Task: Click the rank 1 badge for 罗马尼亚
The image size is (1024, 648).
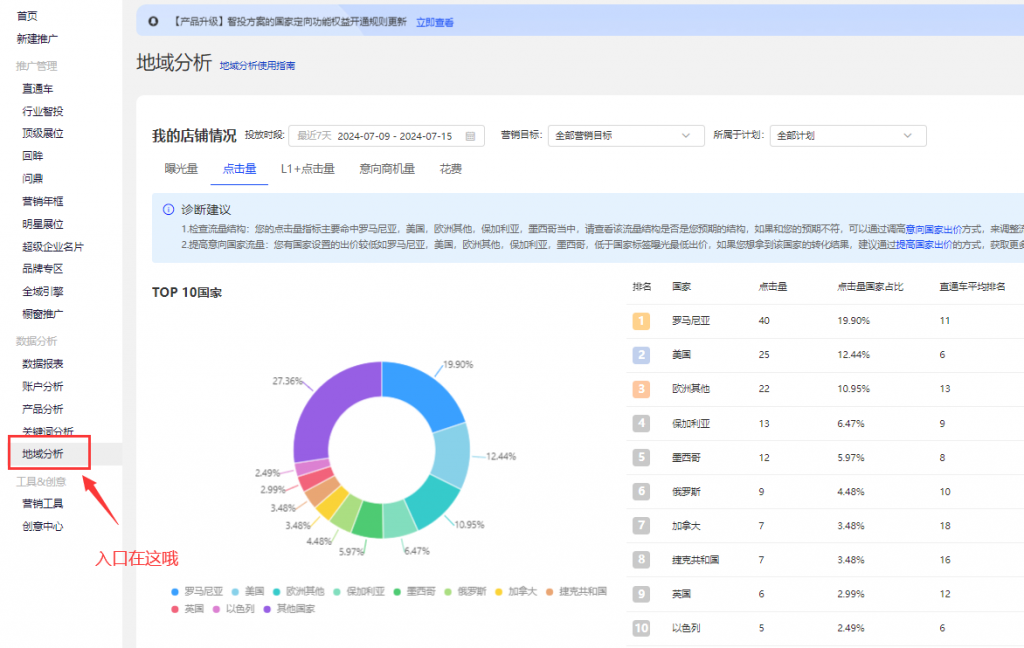Action: click(x=641, y=321)
